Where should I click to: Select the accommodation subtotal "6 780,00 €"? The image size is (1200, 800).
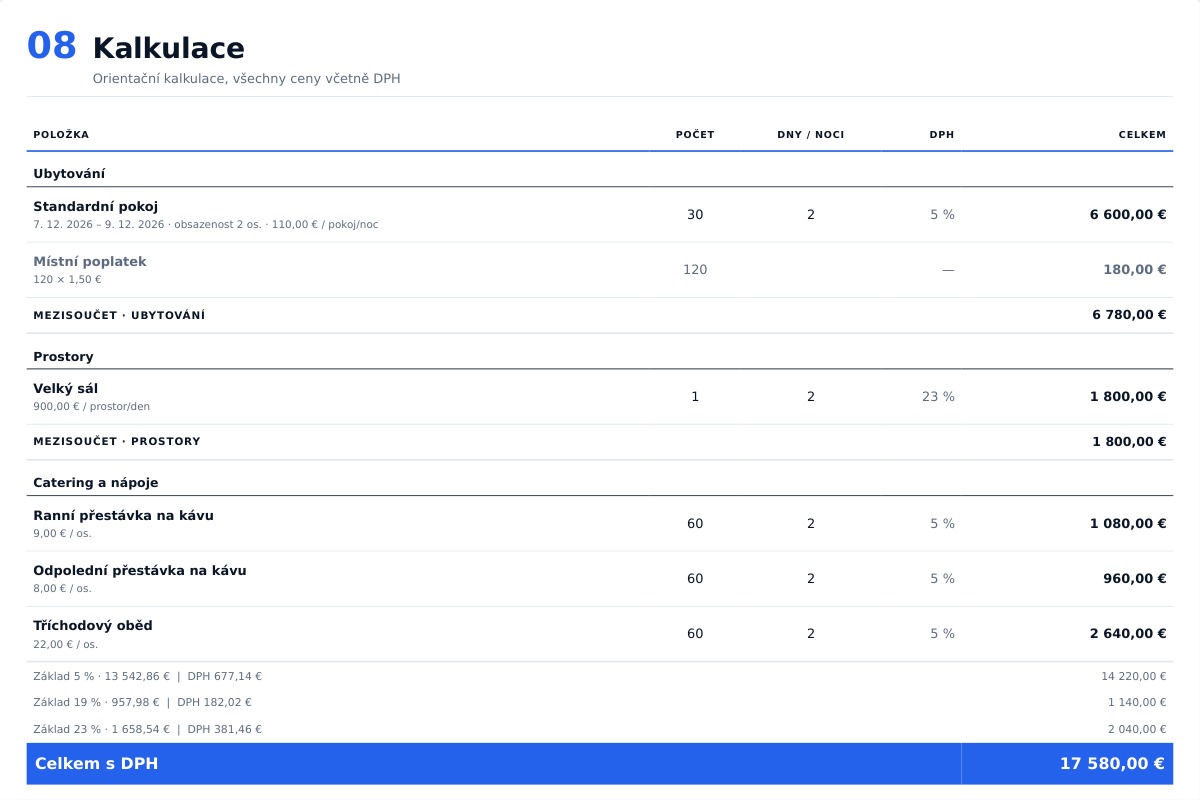(x=1129, y=315)
